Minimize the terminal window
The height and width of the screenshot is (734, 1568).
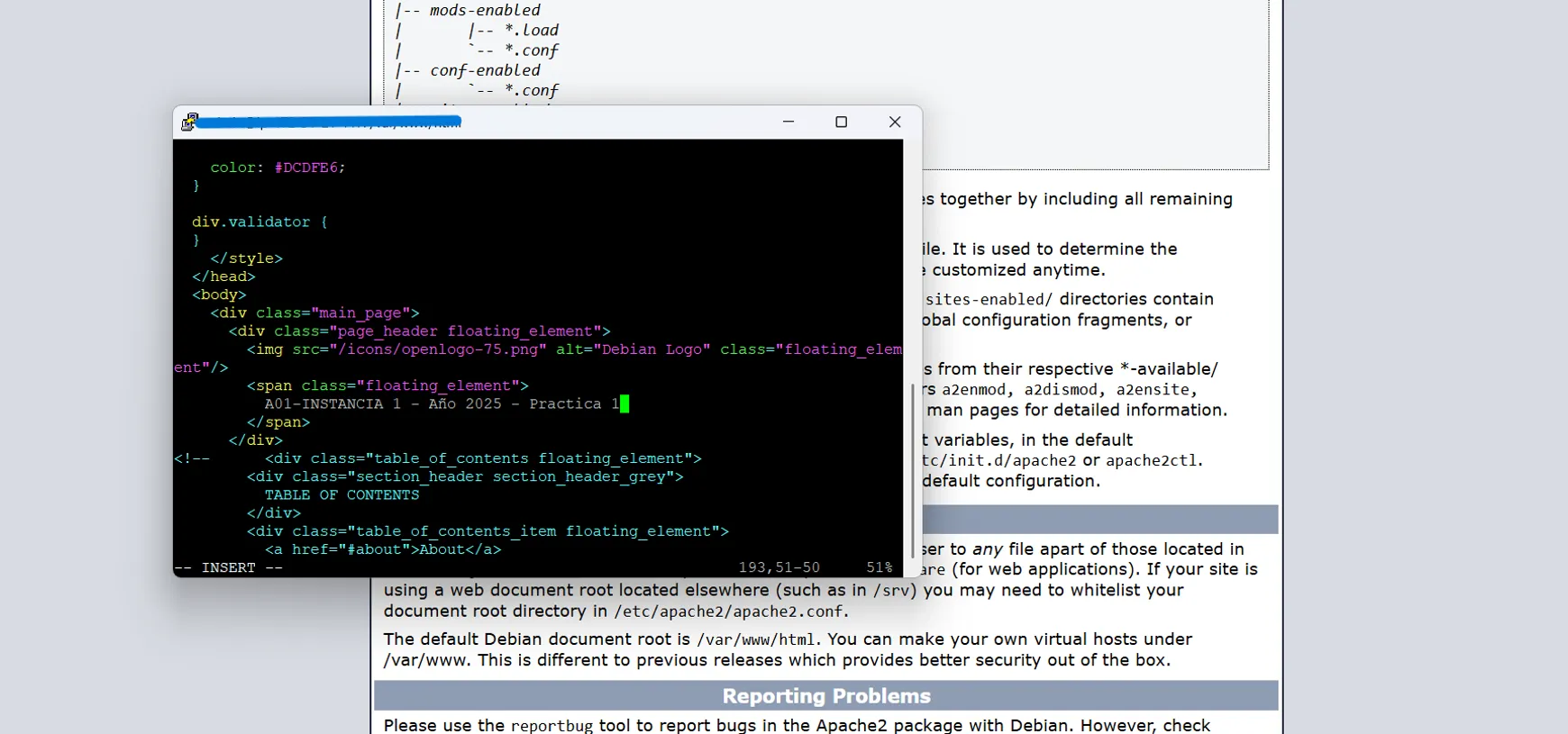[789, 122]
